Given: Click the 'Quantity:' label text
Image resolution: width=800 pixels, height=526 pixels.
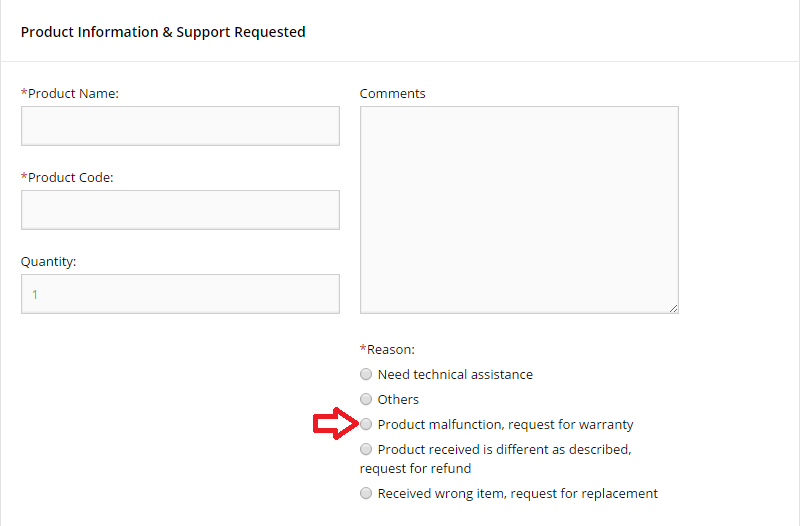Looking at the screenshot, I should [x=48, y=262].
